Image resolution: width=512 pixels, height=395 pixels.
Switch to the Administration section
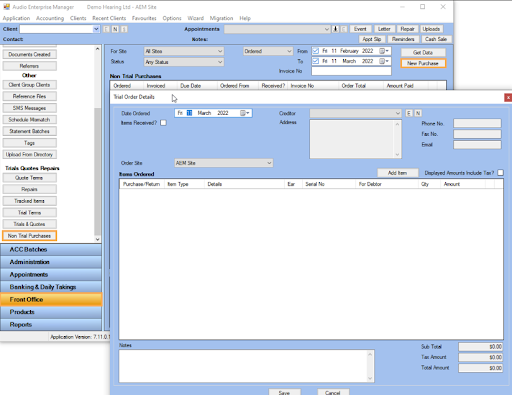51,262
